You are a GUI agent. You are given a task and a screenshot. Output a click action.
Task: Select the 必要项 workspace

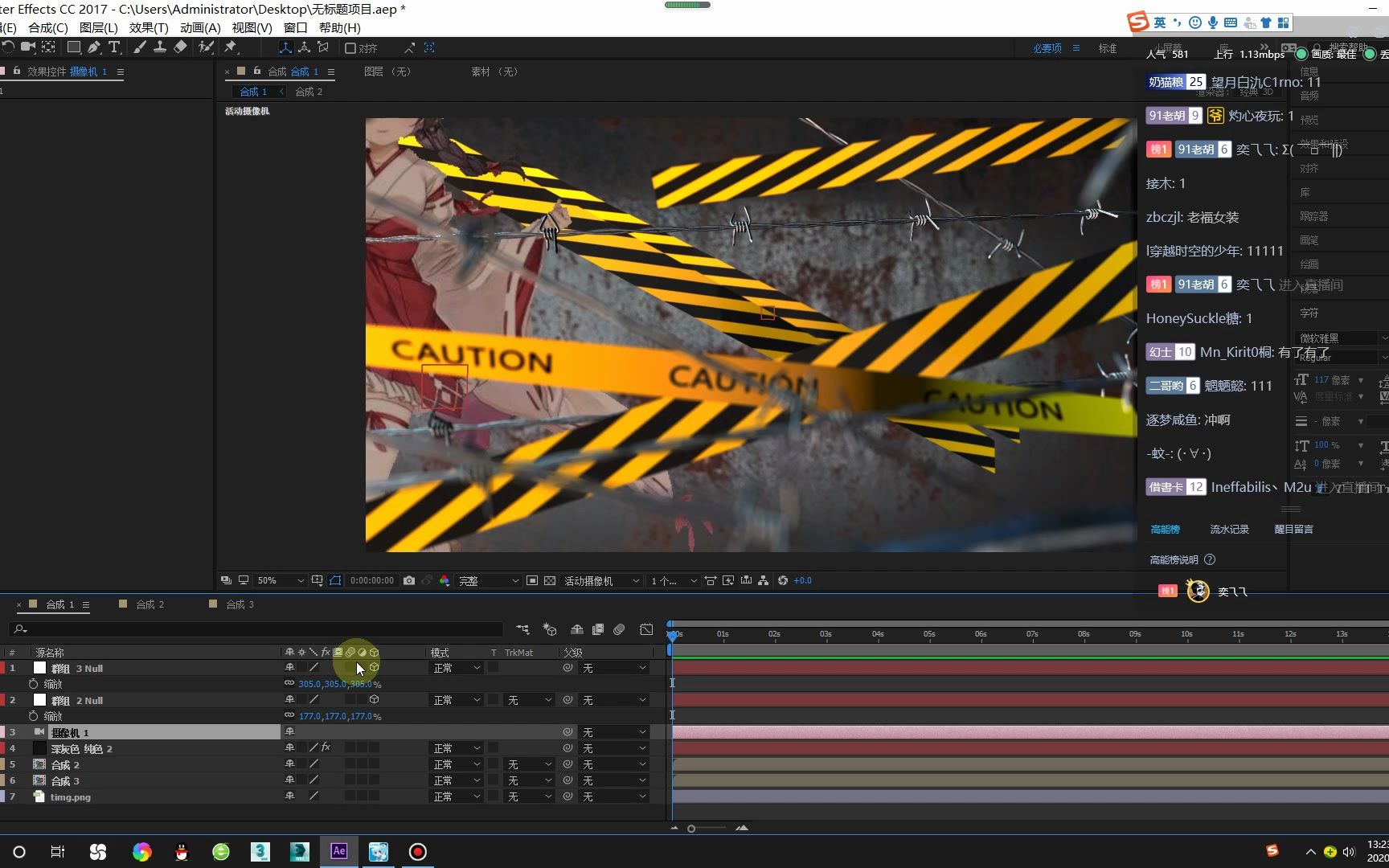click(x=1047, y=48)
